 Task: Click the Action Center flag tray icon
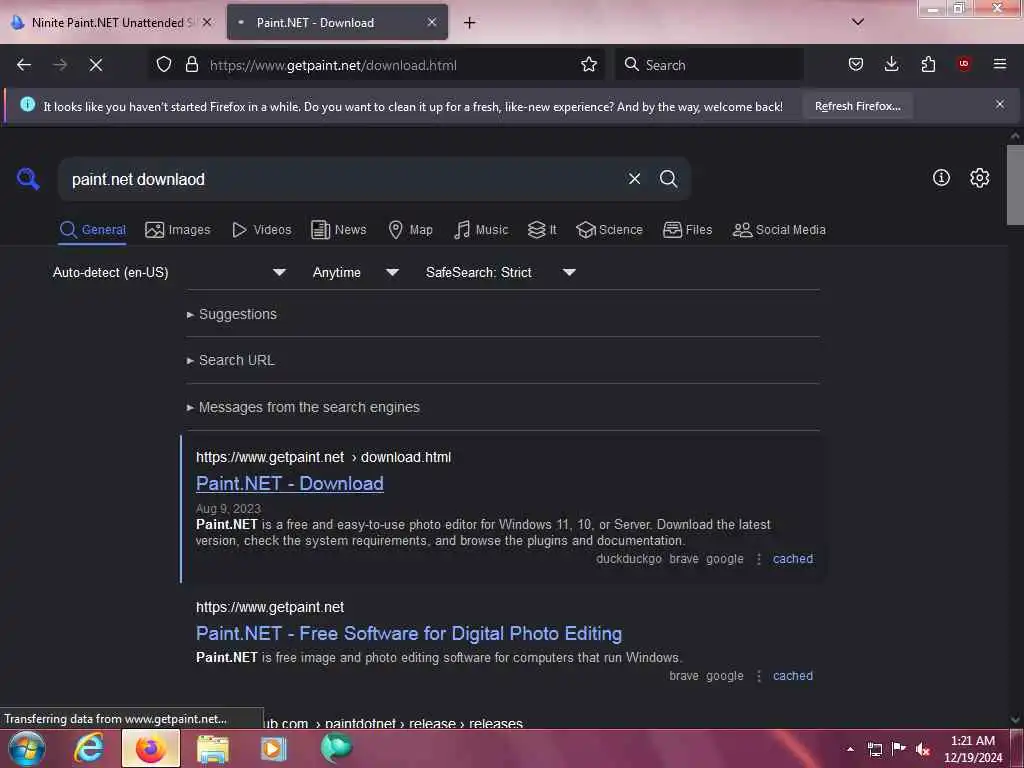point(899,749)
